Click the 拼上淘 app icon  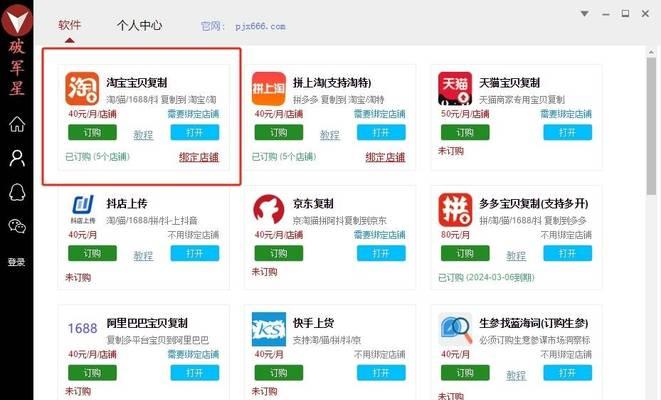point(269,89)
